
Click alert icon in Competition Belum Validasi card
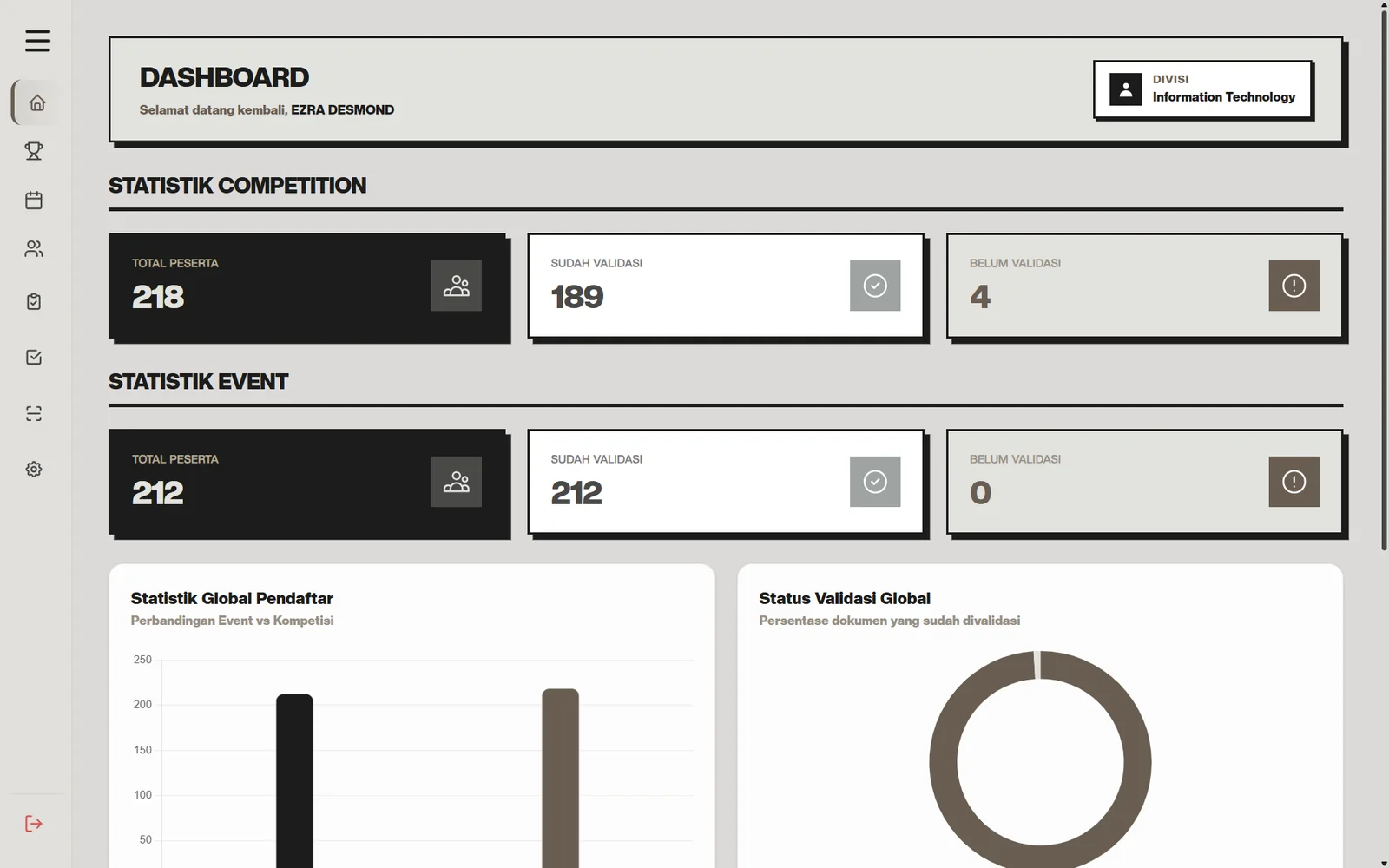[x=1294, y=286]
